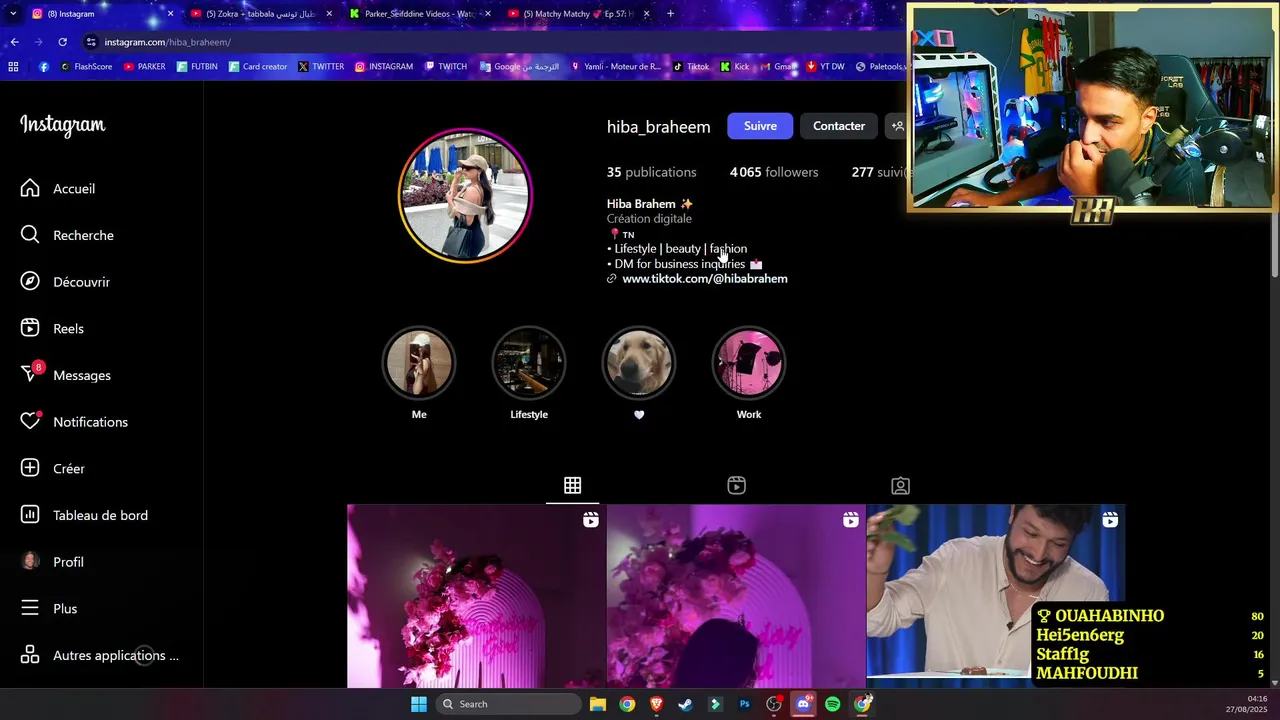Reload the Instagram page
The image size is (1280, 720).
[x=62, y=42]
